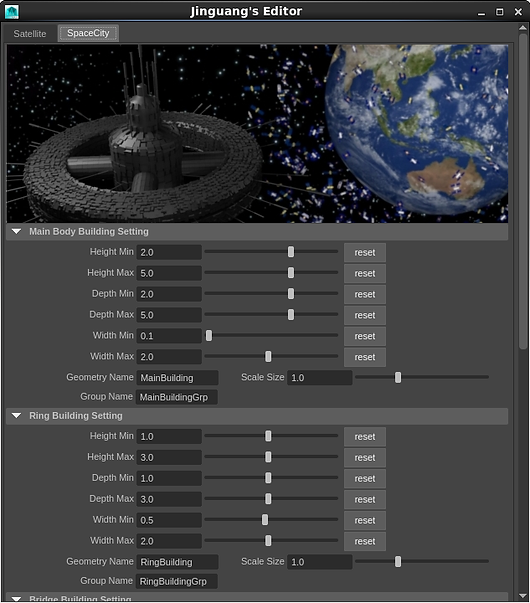Focus Main Body Height Max field 5.0
The image size is (530, 603).
(x=169, y=273)
